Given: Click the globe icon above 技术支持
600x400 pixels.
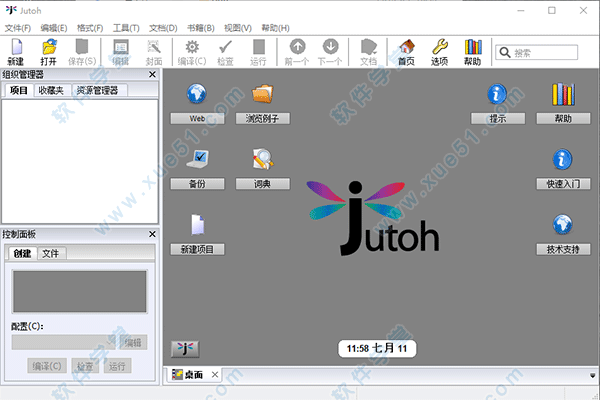Looking at the screenshot, I should tap(562, 224).
